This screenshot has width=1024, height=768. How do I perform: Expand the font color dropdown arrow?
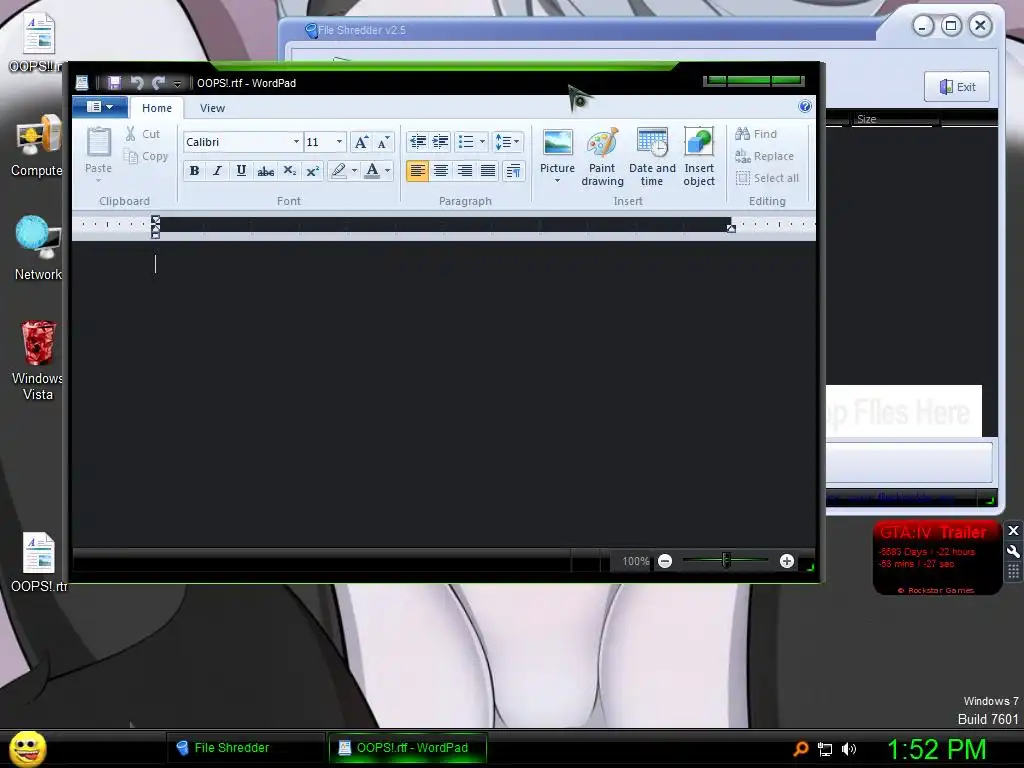point(388,170)
